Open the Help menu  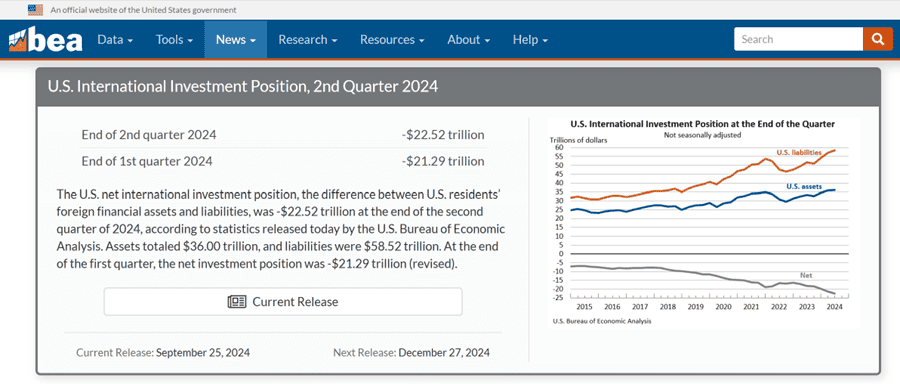point(530,40)
